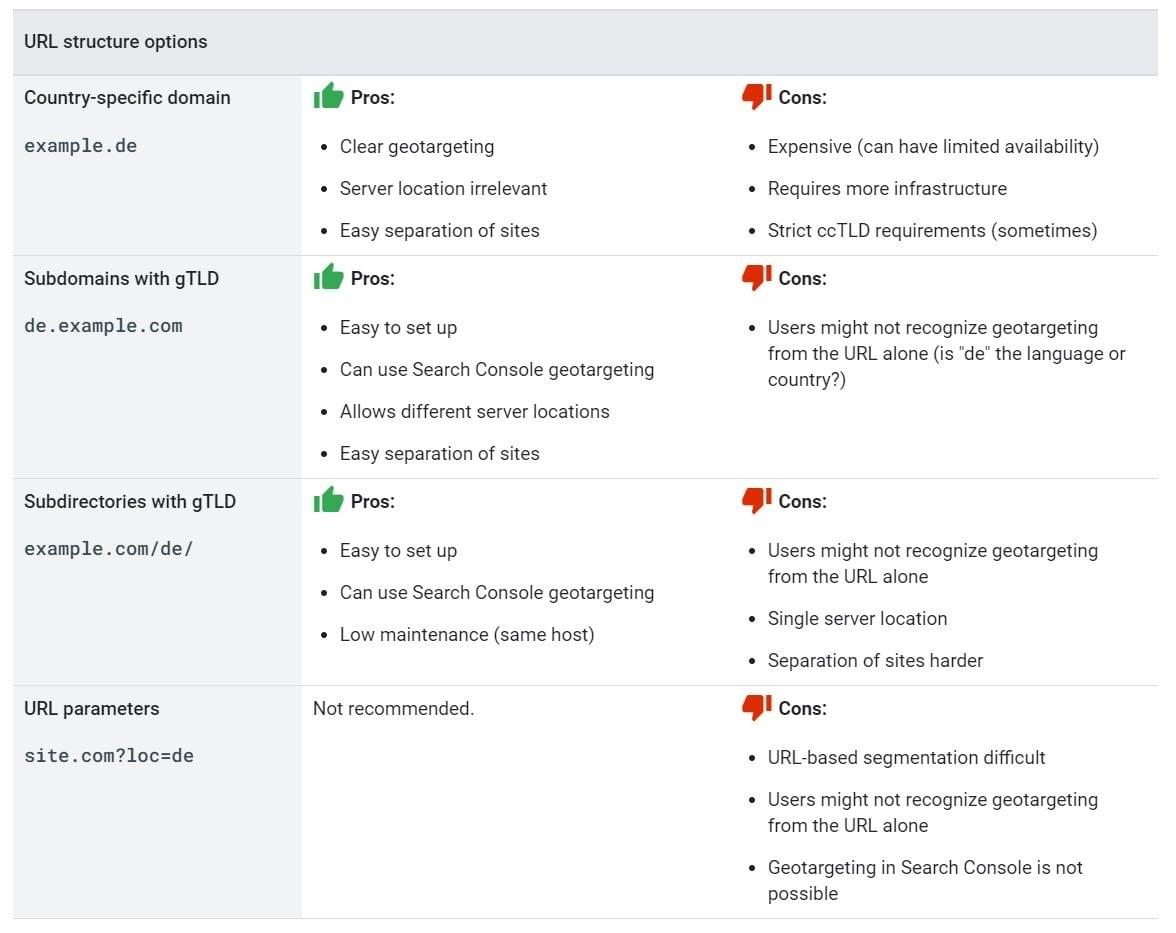Click the site.com?loc=de code sample

109,756
